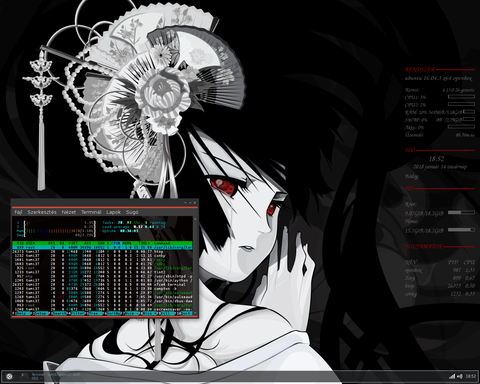Click the terminal's vertical scrollbar
This screenshot has height=384, width=480.
pos(195,265)
